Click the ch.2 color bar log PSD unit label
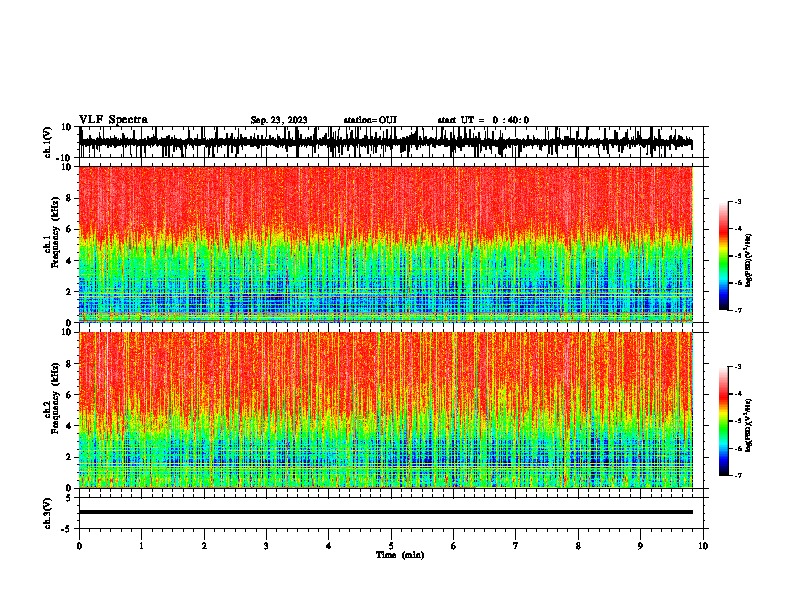Image resolution: width=792 pixels, height=612 pixels. [x=749, y=425]
